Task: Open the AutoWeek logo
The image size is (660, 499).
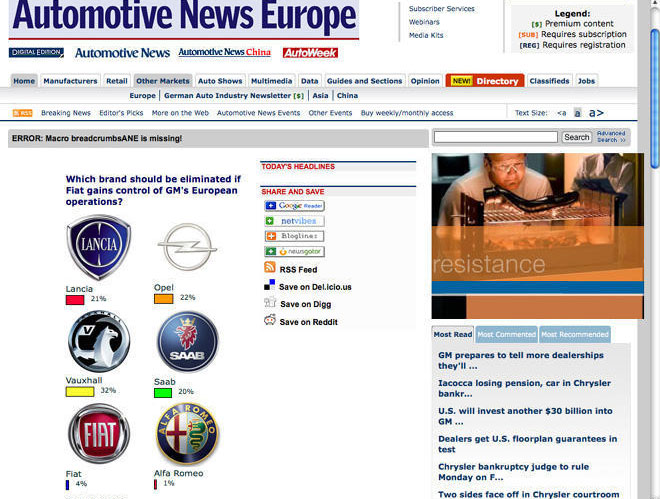Action: click(310, 53)
